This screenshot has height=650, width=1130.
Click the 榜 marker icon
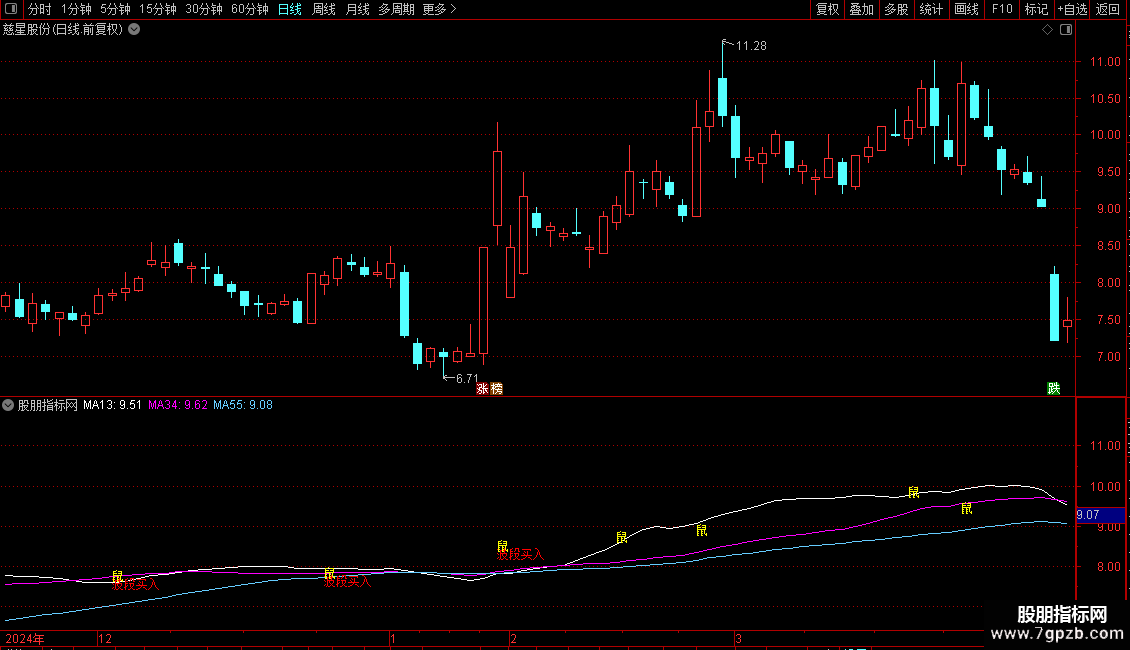click(x=497, y=389)
